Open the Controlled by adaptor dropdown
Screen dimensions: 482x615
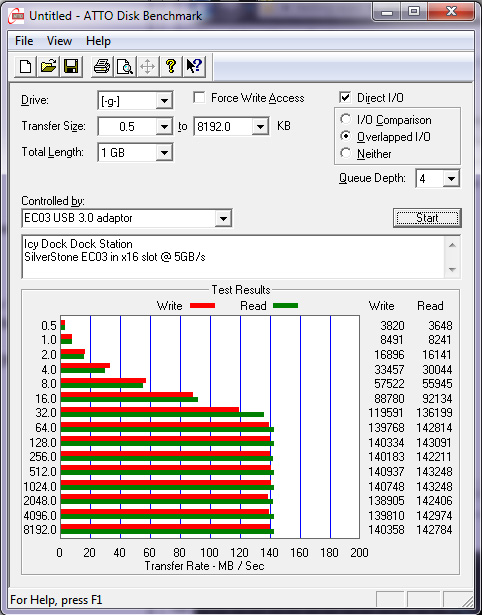click(x=223, y=218)
